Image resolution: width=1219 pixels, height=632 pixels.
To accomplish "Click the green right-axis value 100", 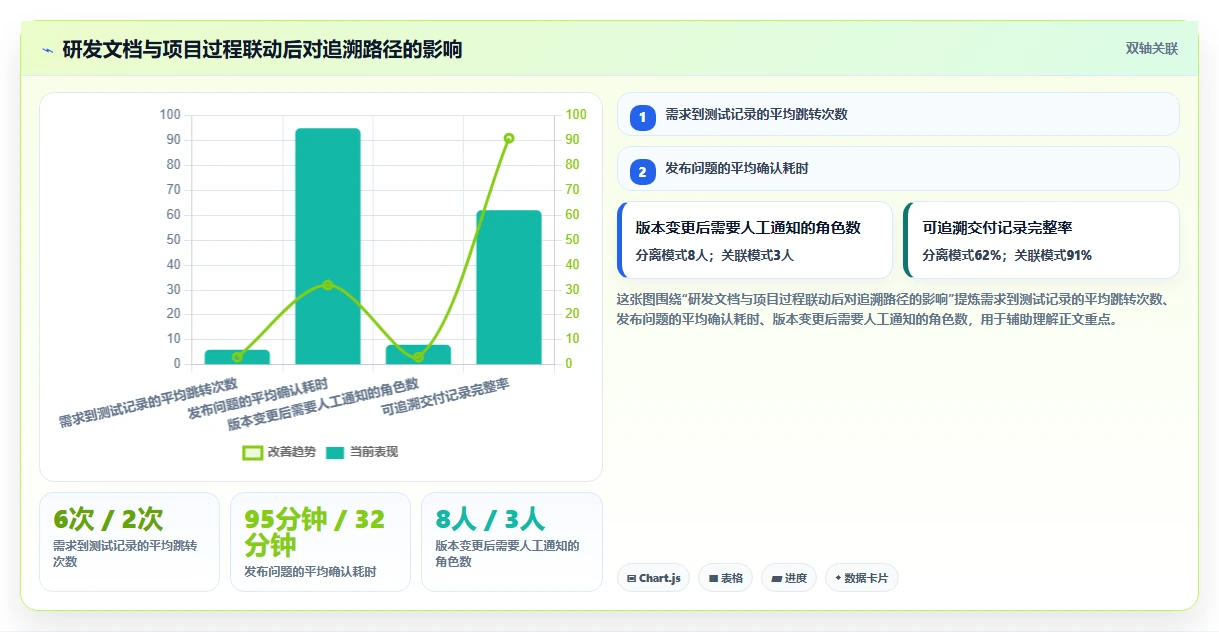I will 576,115.
